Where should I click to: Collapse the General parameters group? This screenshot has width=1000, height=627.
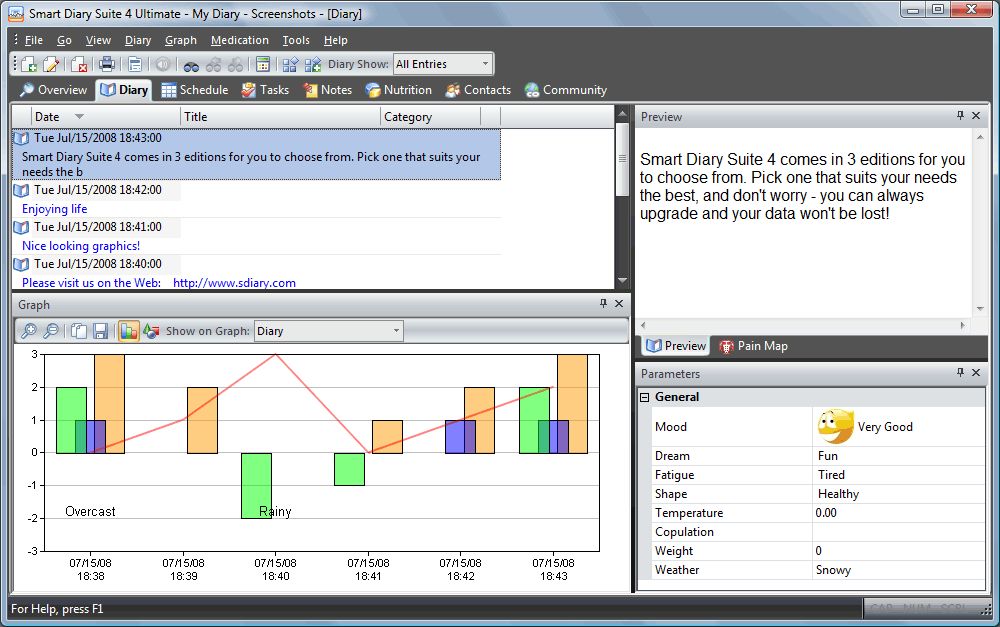645,397
